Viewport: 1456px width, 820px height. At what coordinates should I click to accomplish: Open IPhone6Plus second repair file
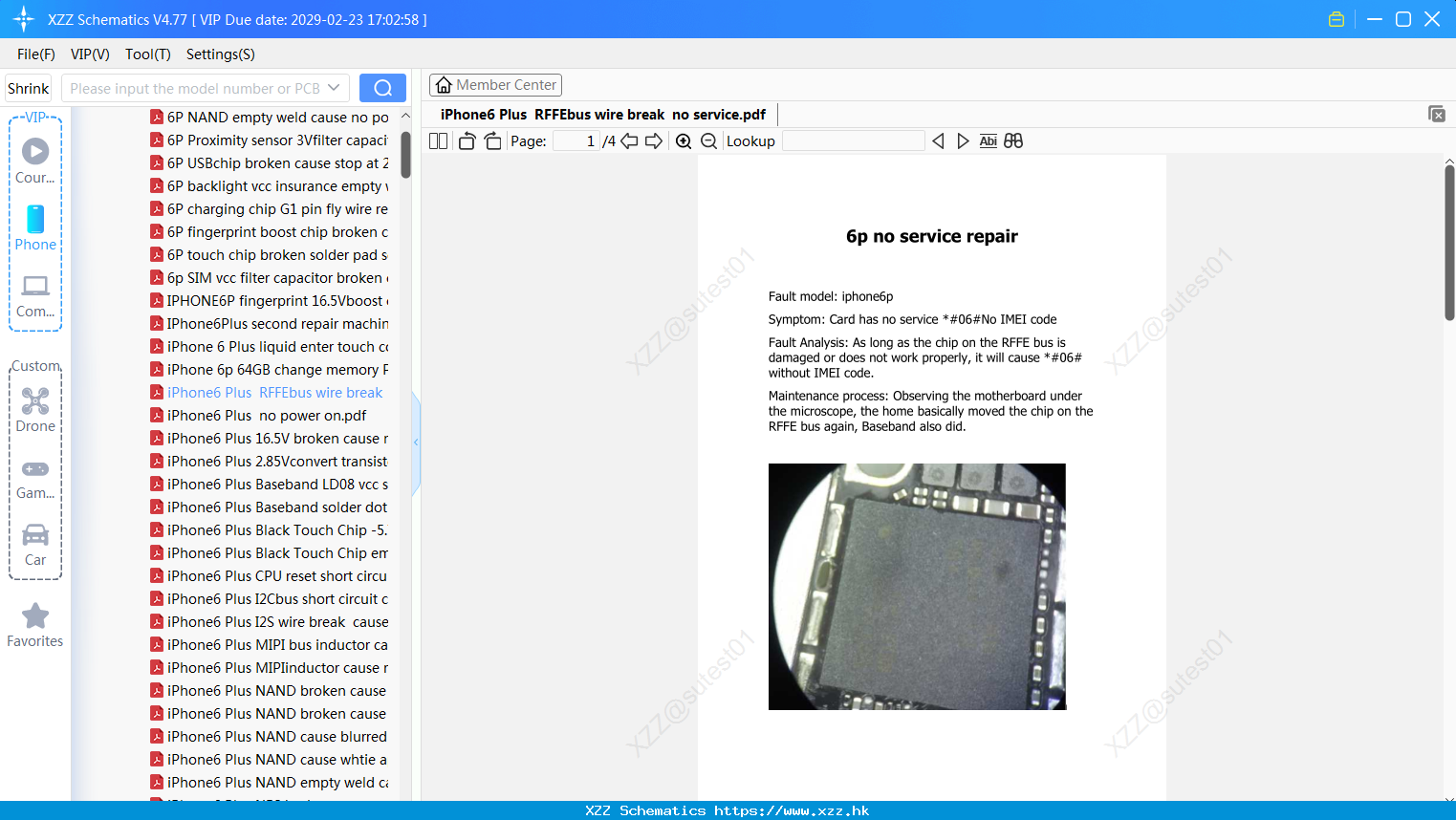(270, 323)
